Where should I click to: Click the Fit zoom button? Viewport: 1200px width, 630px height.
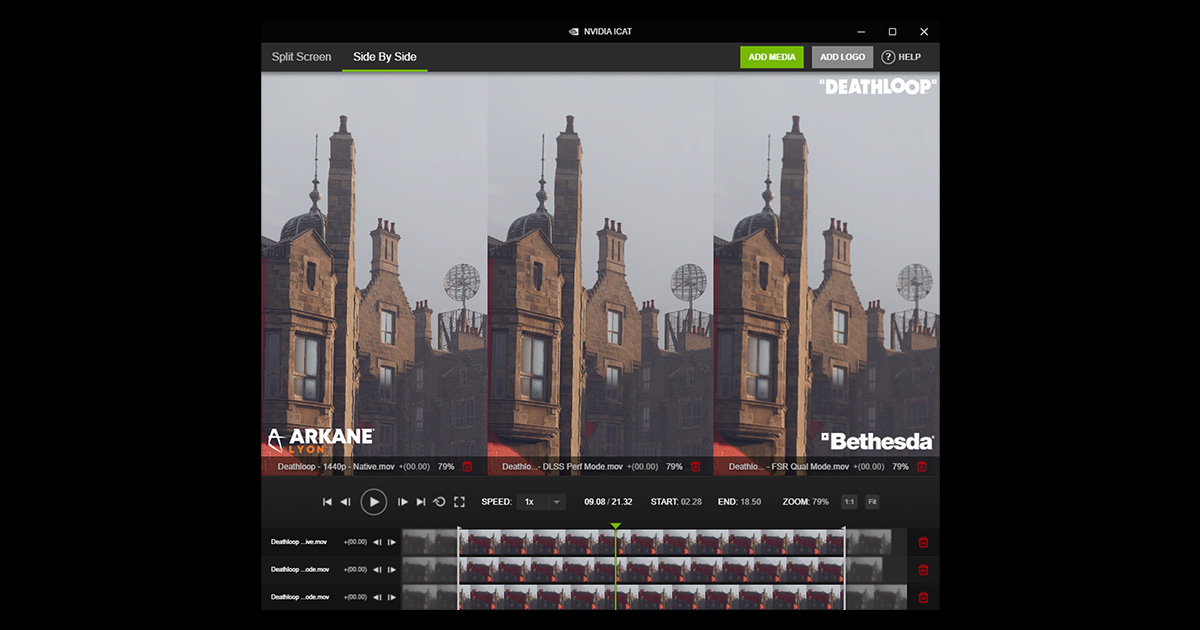(872, 502)
